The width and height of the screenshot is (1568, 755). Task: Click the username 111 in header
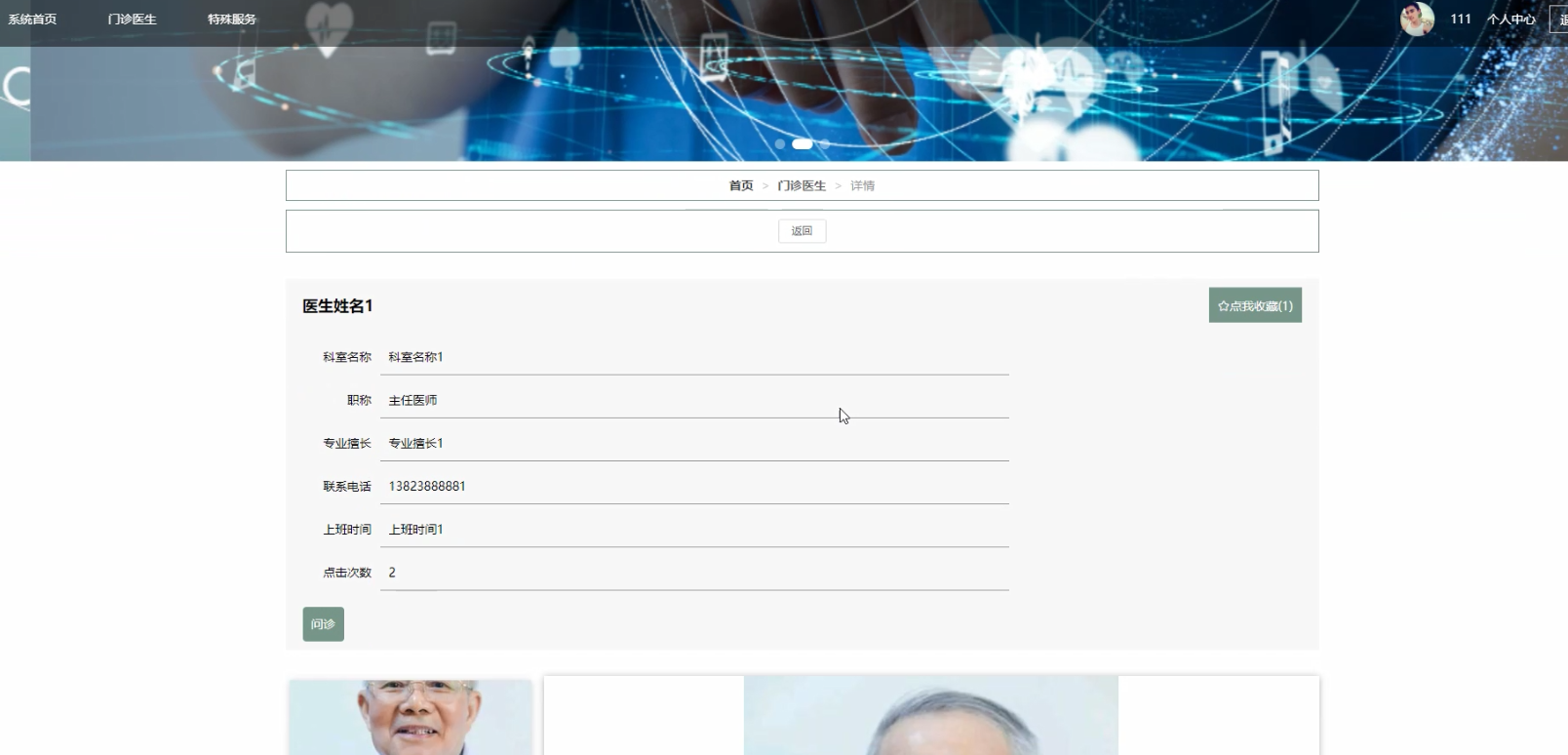(x=1460, y=20)
